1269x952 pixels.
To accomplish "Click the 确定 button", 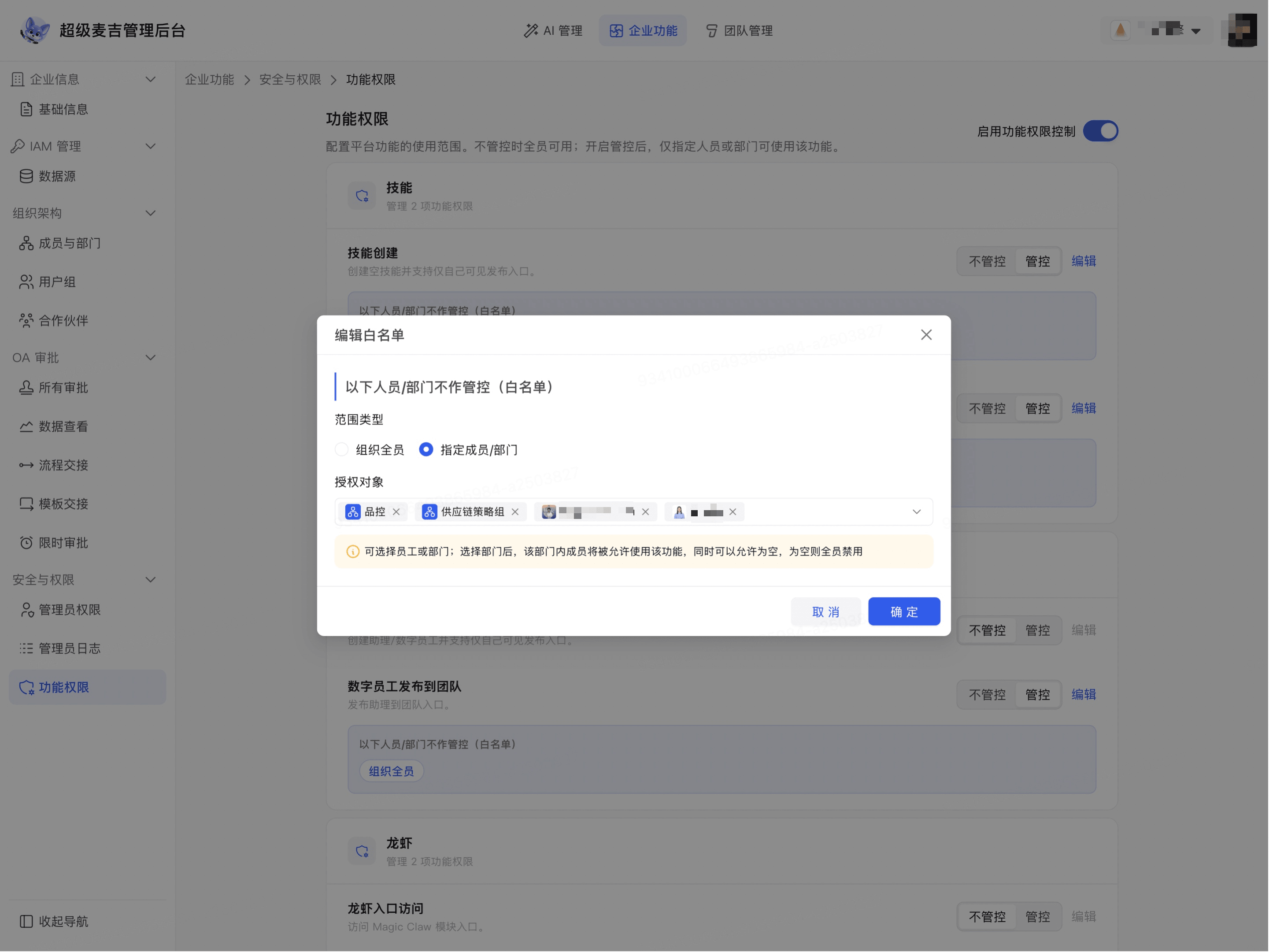I will coord(904,612).
